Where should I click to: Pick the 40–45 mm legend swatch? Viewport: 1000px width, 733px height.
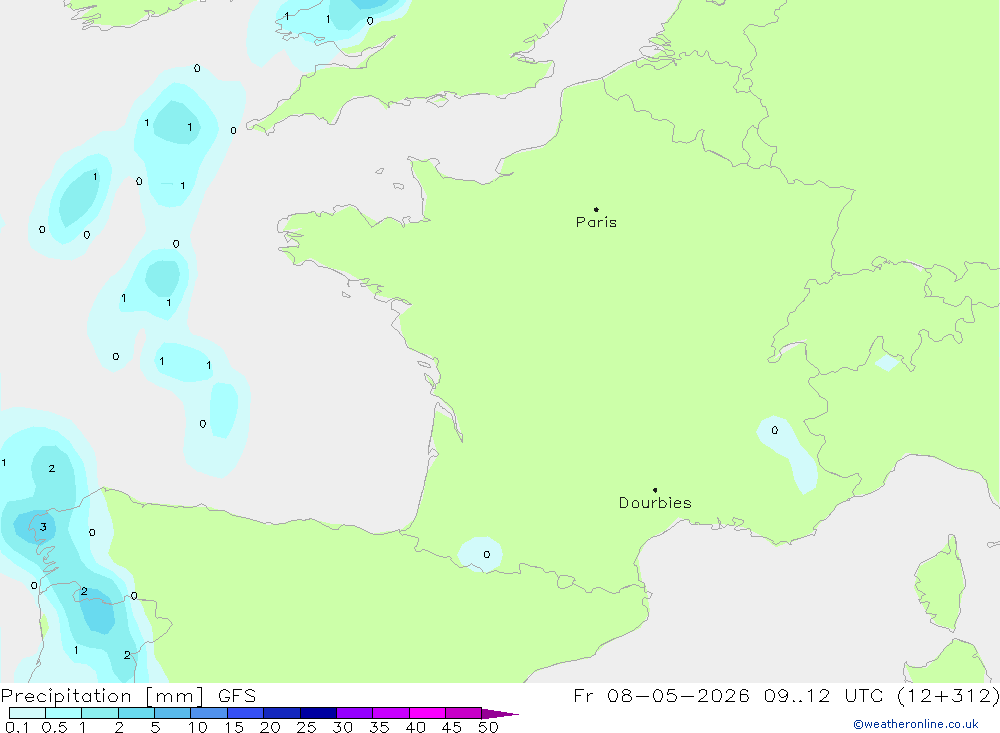[427, 713]
